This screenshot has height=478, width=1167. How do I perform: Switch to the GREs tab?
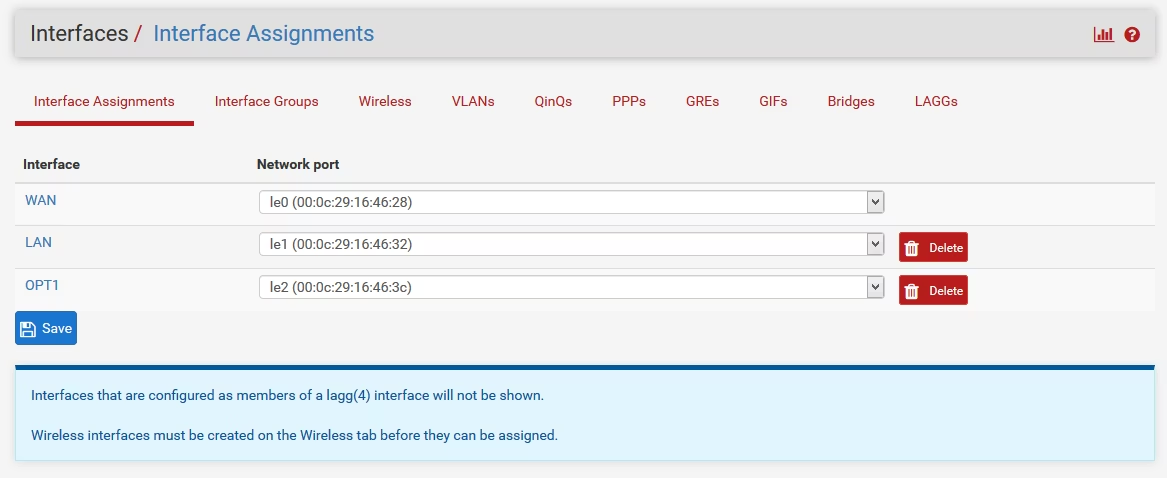click(x=702, y=101)
